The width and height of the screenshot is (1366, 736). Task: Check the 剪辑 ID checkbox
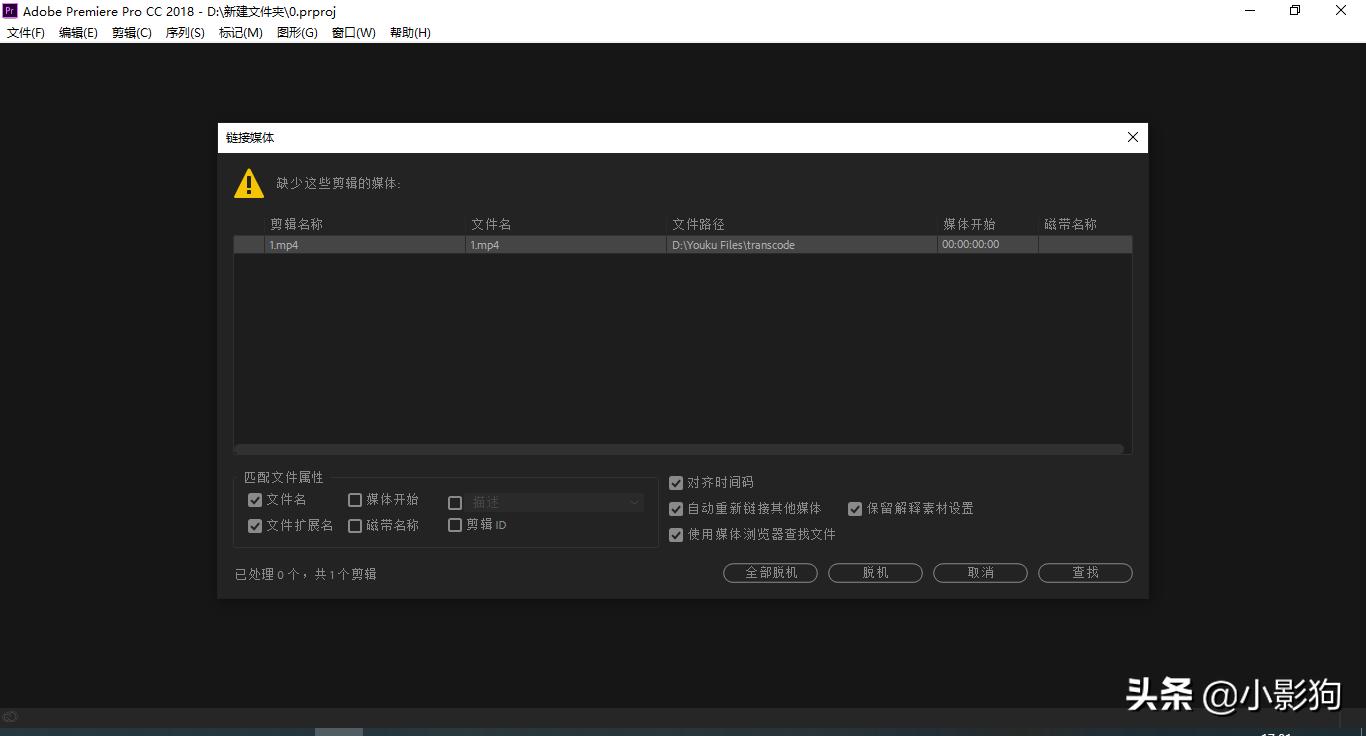[x=455, y=525]
